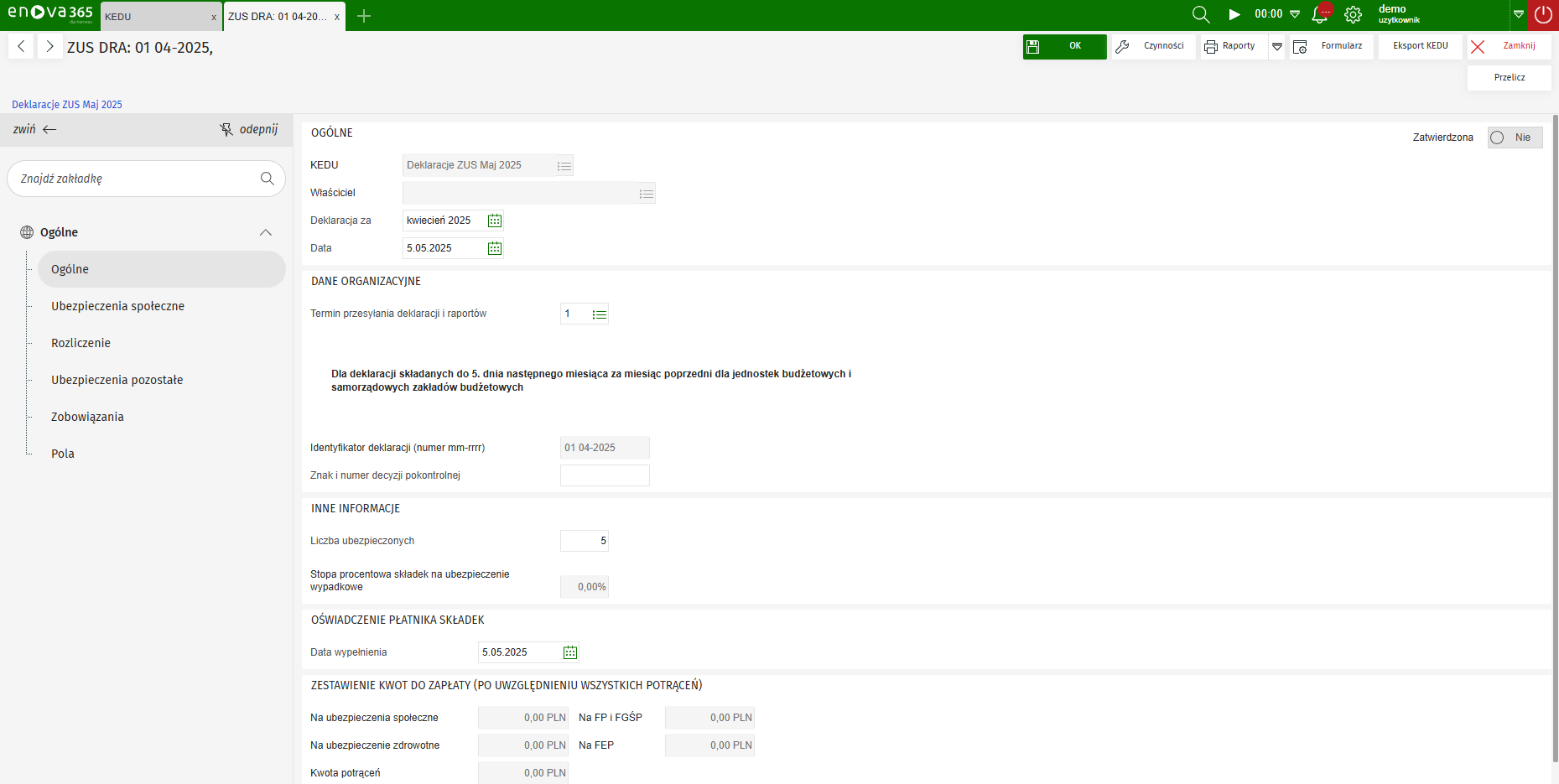Collapse the Ogólne section chevron
The image size is (1559, 784).
click(x=266, y=232)
